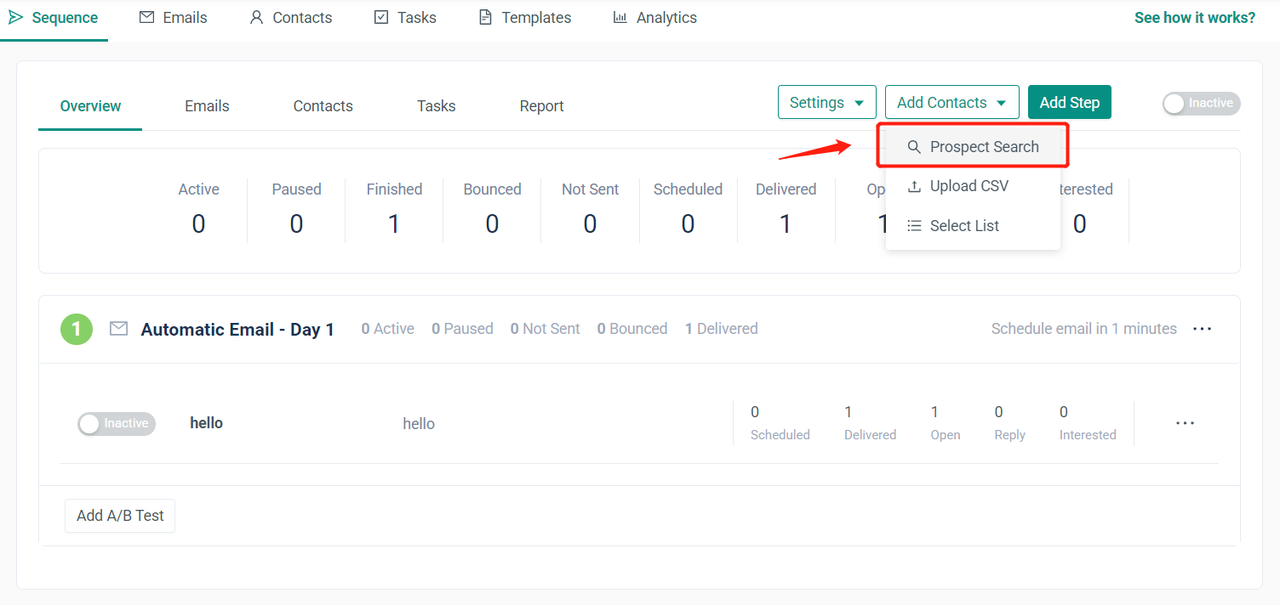
Task: Open the Settings dropdown
Action: pos(827,102)
